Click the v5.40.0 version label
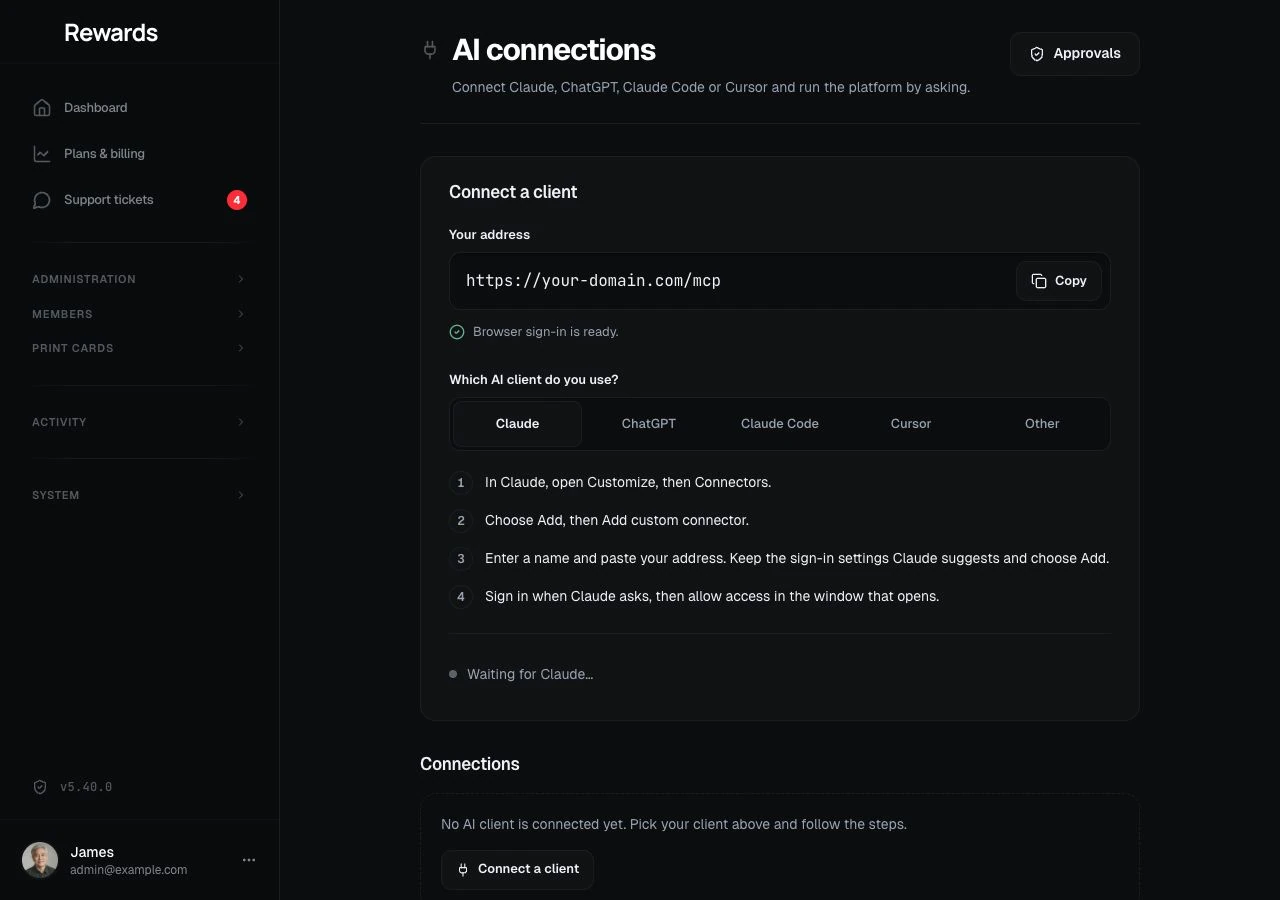 click(86, 787)
